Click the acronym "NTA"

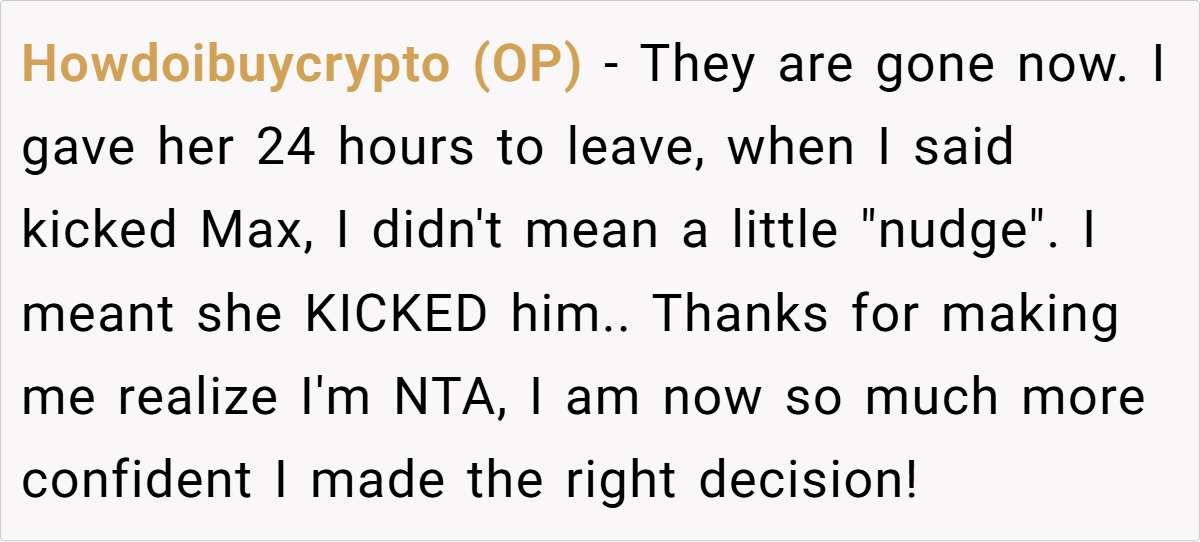[x=454, y=398]
